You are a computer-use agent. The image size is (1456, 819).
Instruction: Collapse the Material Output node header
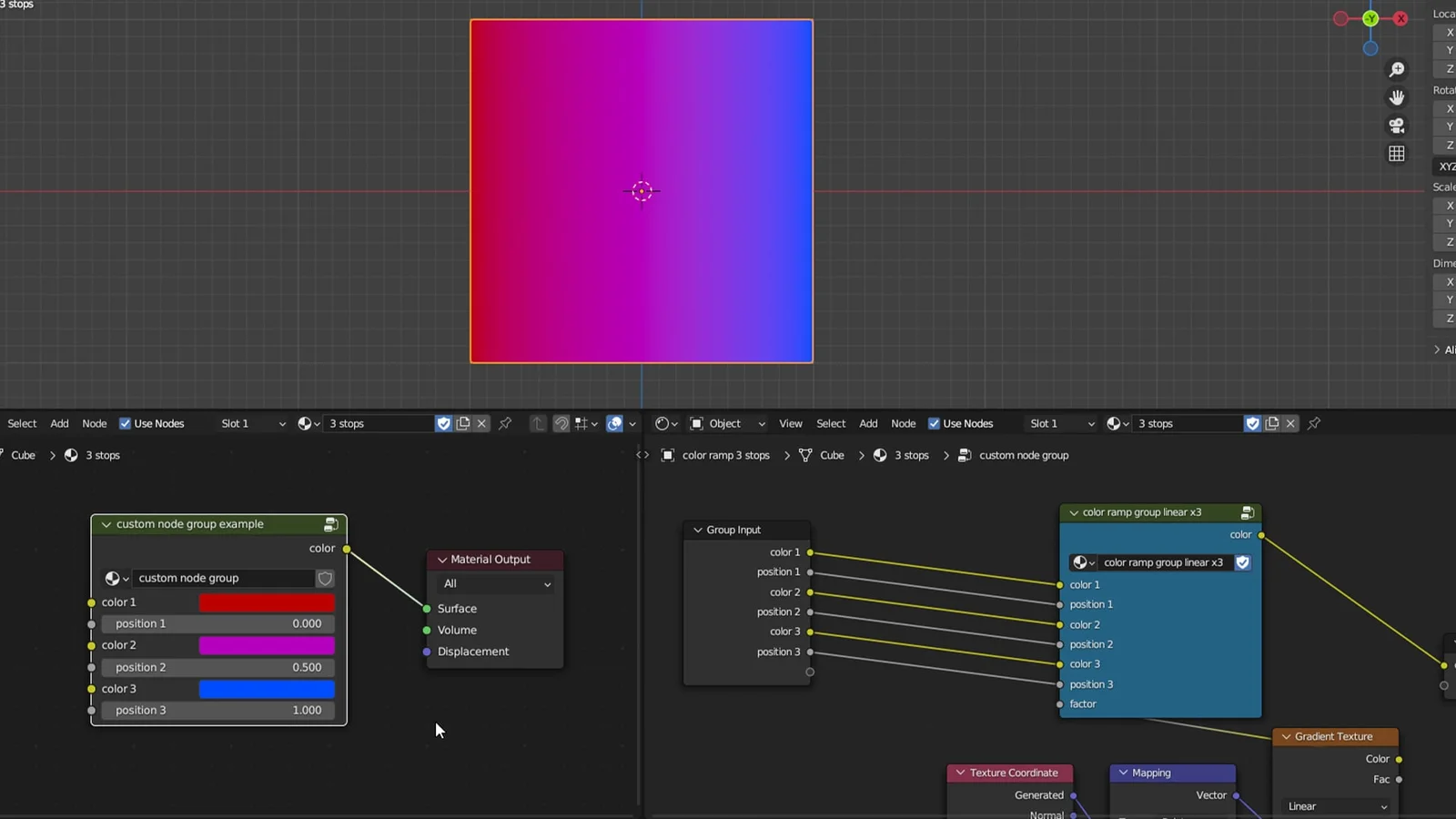click(x=442, y=559)
